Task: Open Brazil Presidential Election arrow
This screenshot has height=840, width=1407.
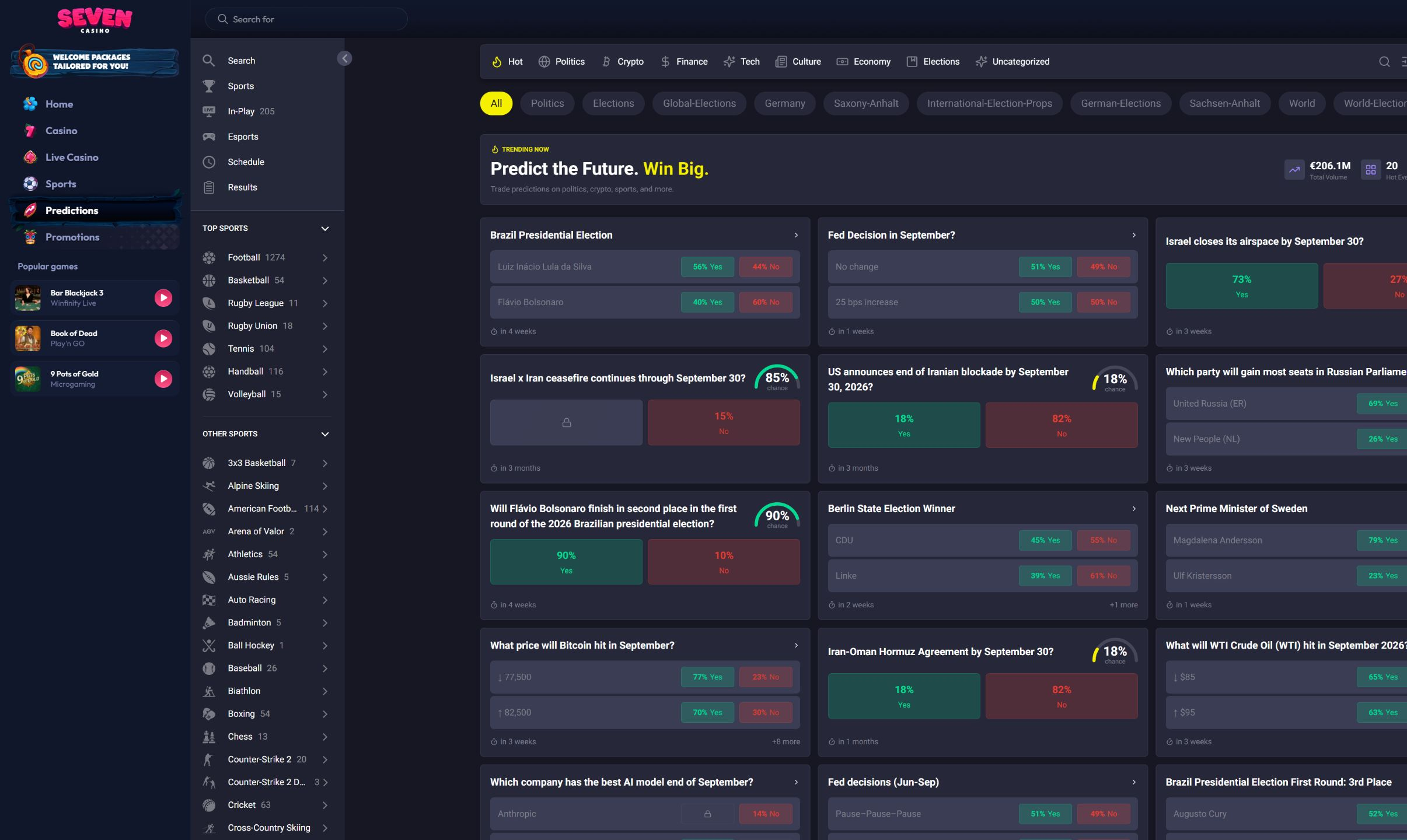Action: coord(796,235)
